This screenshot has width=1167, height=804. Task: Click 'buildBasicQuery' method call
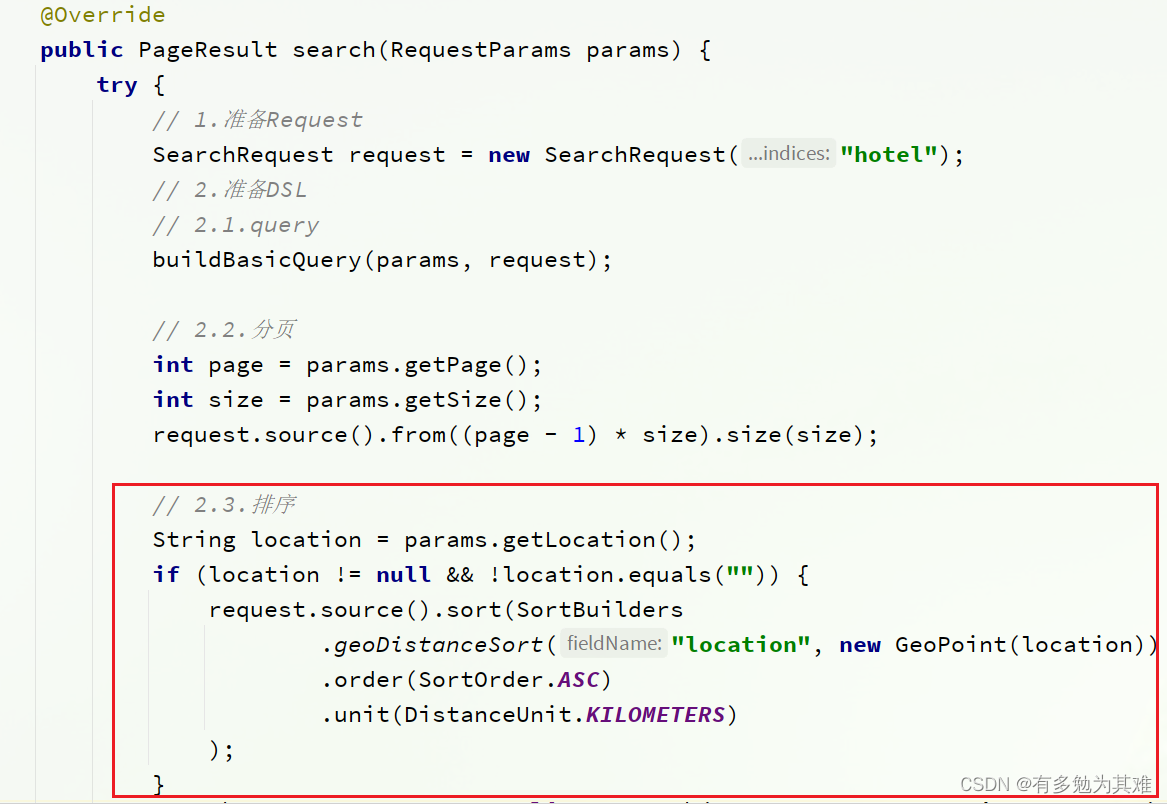click(x=257, y=260)
